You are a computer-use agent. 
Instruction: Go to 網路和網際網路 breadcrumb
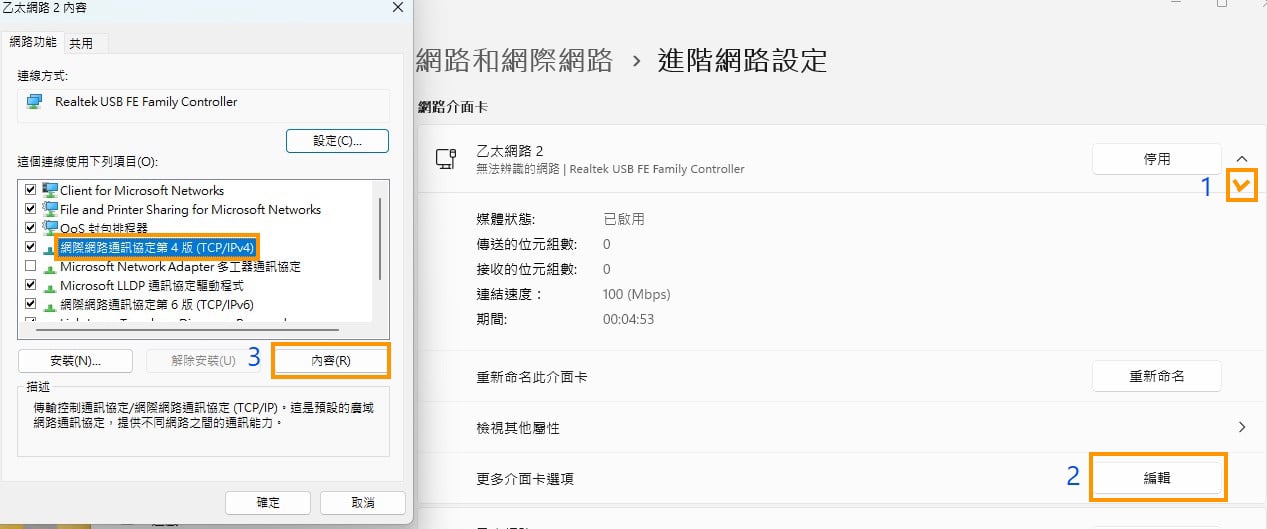(514, 60)
